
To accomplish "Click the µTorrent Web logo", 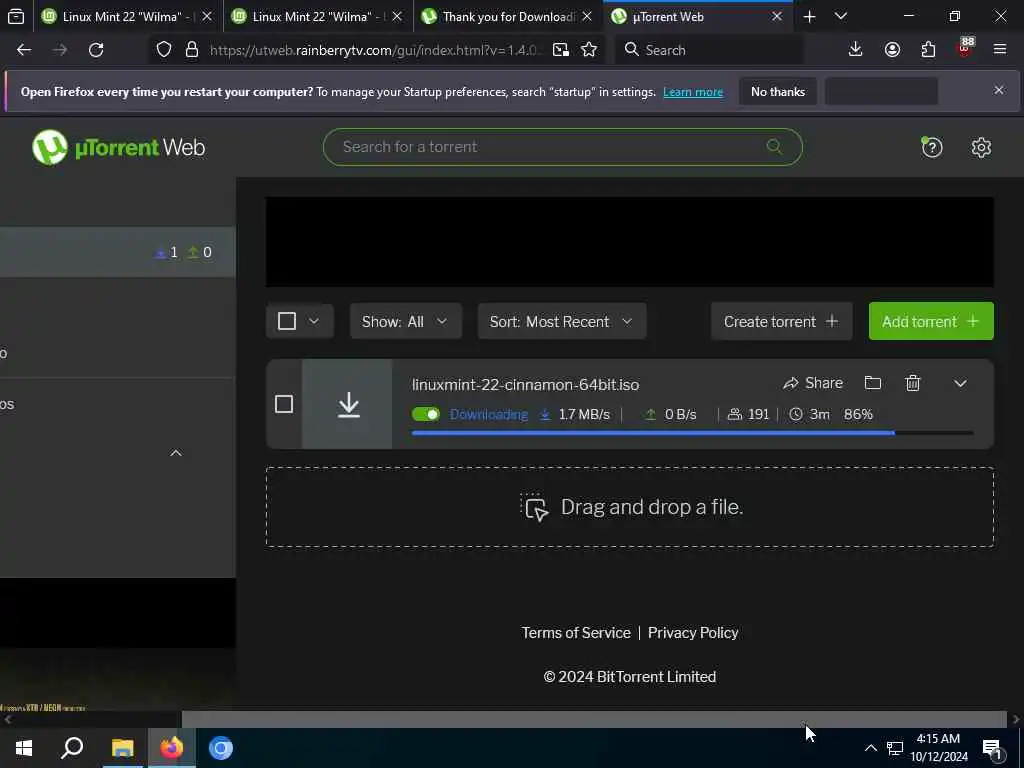I will click(118, 147).
